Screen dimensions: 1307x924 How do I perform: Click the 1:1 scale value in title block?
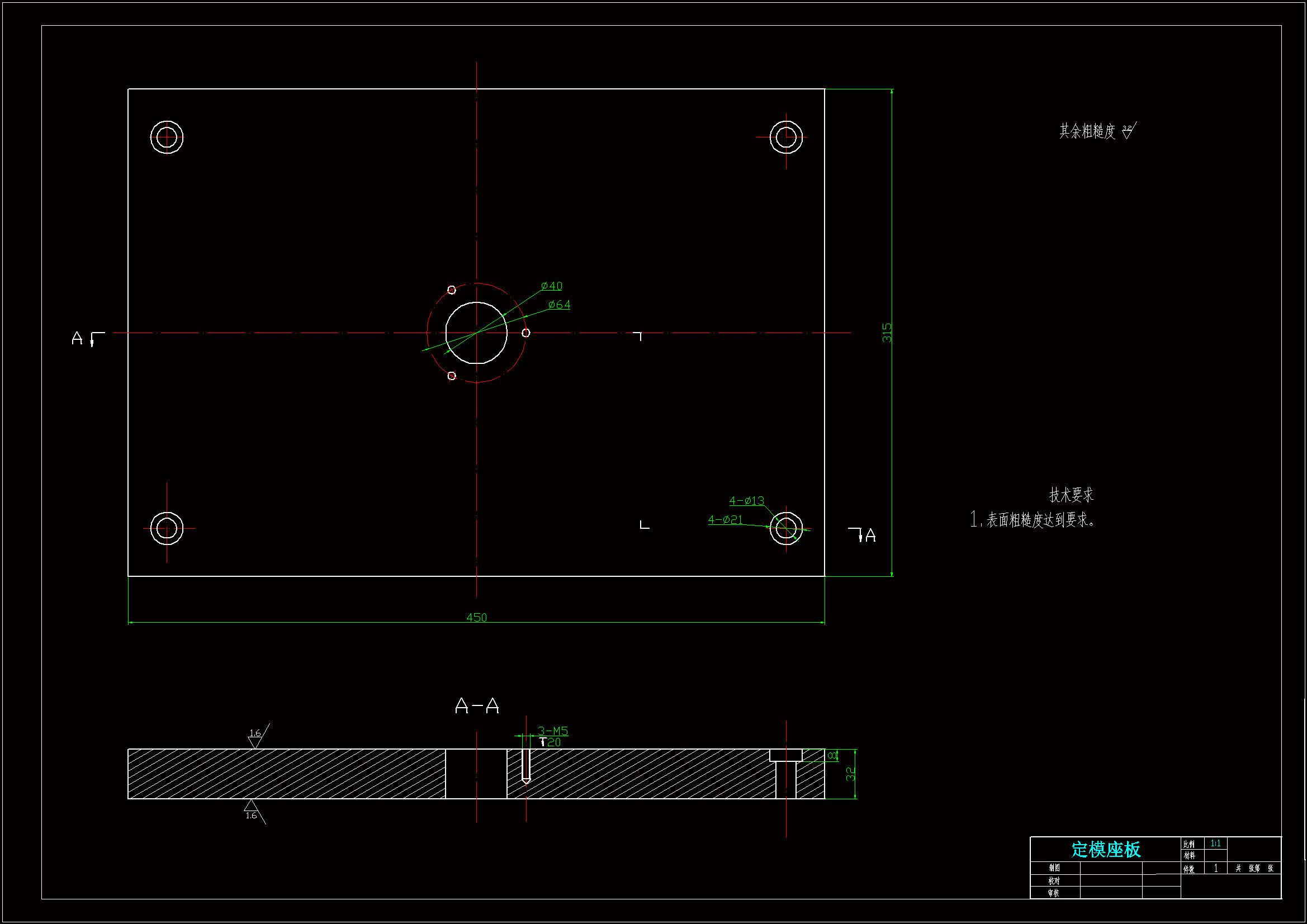click(x=1215, y=844)
